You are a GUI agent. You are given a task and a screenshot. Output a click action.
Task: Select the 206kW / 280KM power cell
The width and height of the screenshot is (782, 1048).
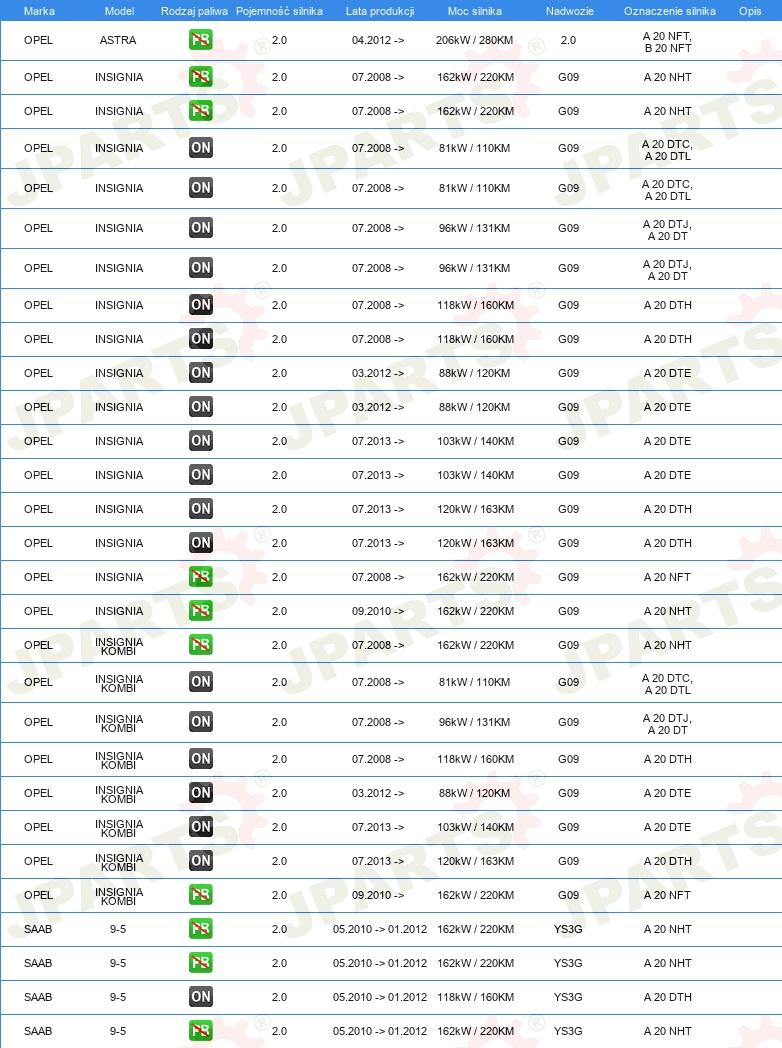[x=475, y=40]
